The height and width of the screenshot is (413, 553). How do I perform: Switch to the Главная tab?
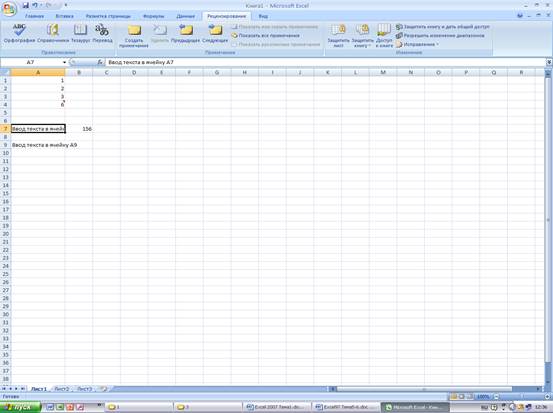point(35,16)
